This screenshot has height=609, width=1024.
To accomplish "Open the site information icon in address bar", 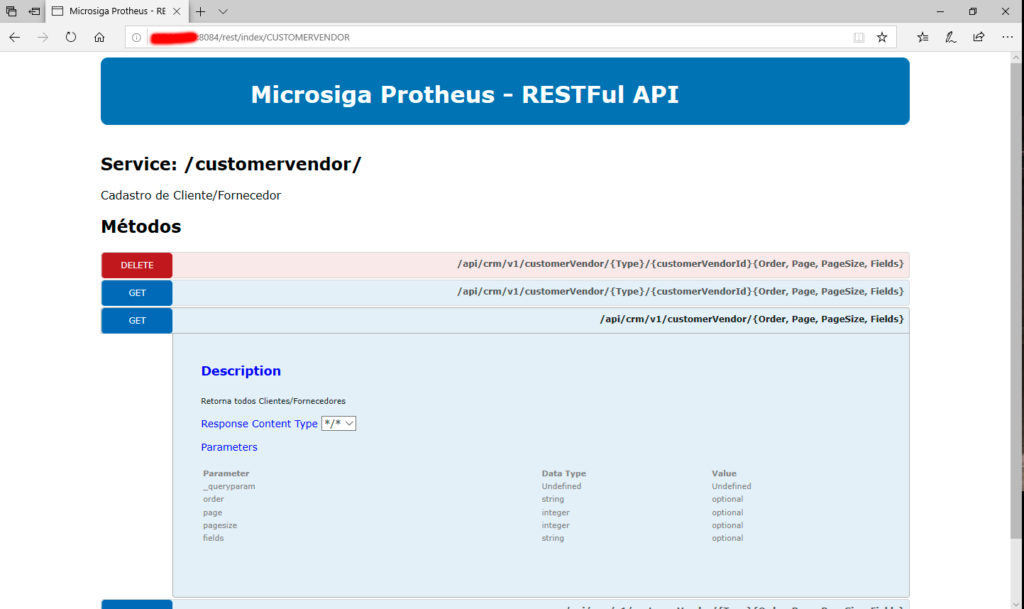I will pos(136,37).
